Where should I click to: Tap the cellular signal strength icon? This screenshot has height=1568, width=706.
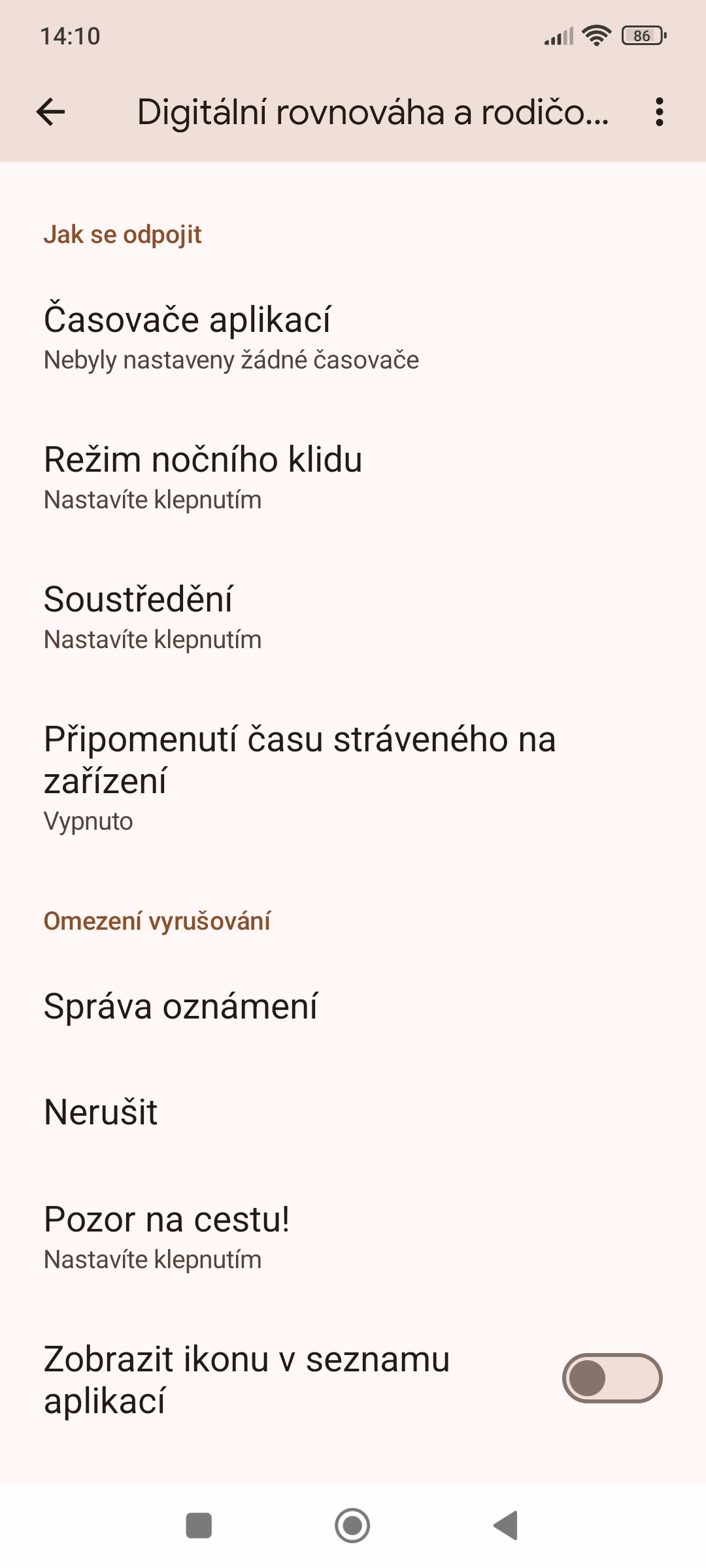pos(559,36)
